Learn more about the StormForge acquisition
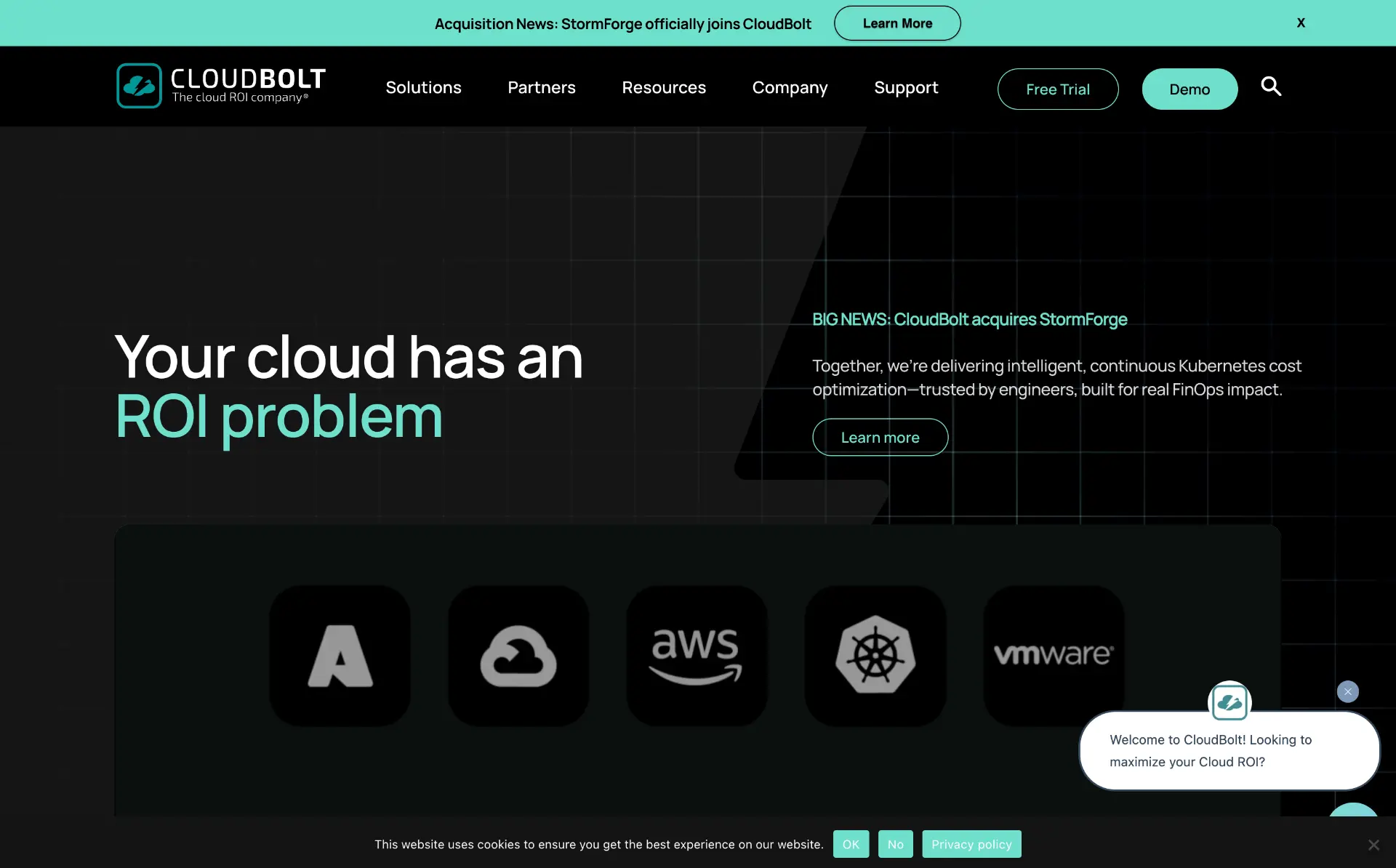Viewport: 1396px width, 868px height. [880, 437]
